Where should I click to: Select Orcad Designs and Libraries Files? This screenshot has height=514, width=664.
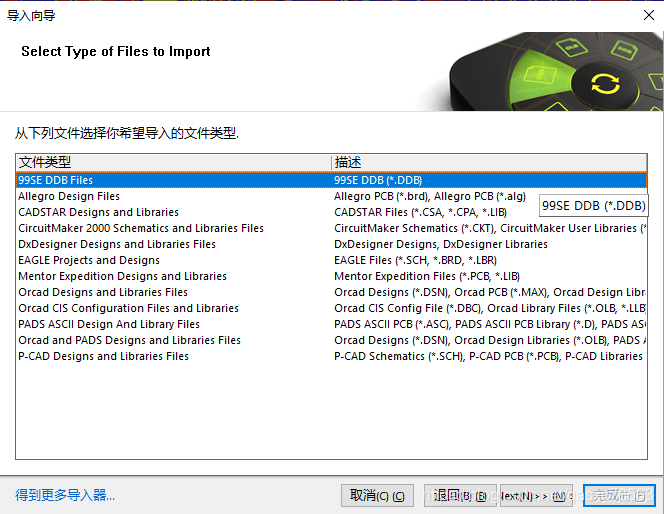point(103,292)
